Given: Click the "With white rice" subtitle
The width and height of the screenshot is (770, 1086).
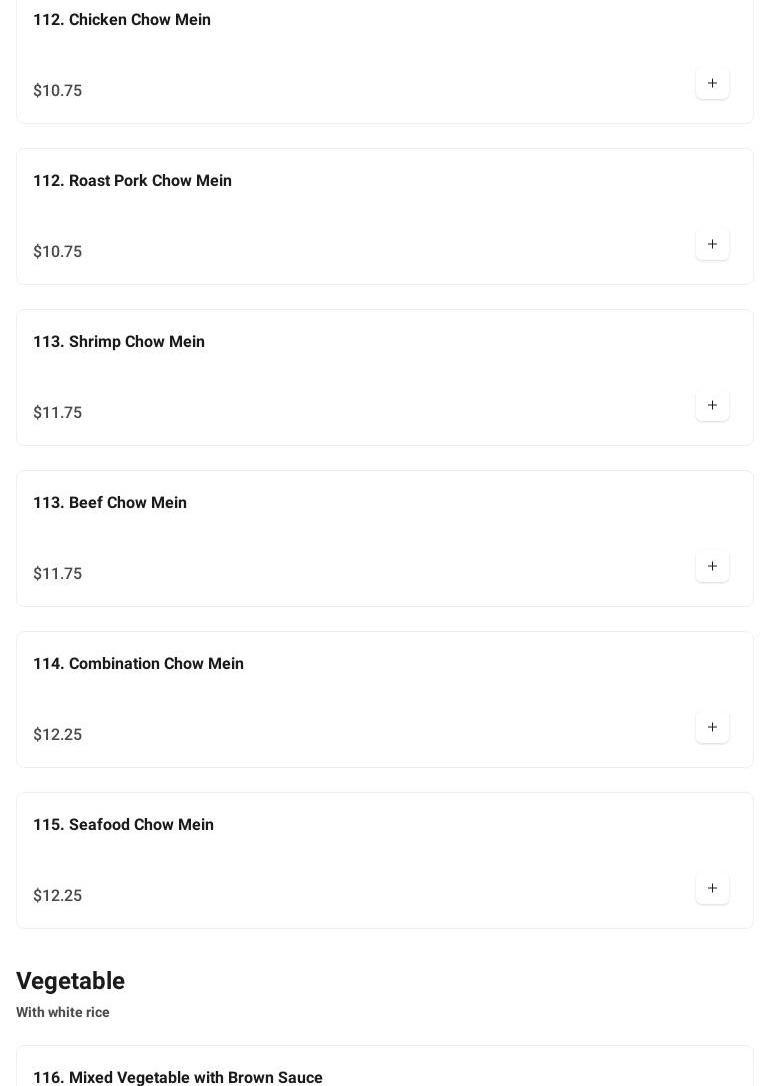Looking at the screenshot, I should pyautogui.click(x=63, y=1012).
